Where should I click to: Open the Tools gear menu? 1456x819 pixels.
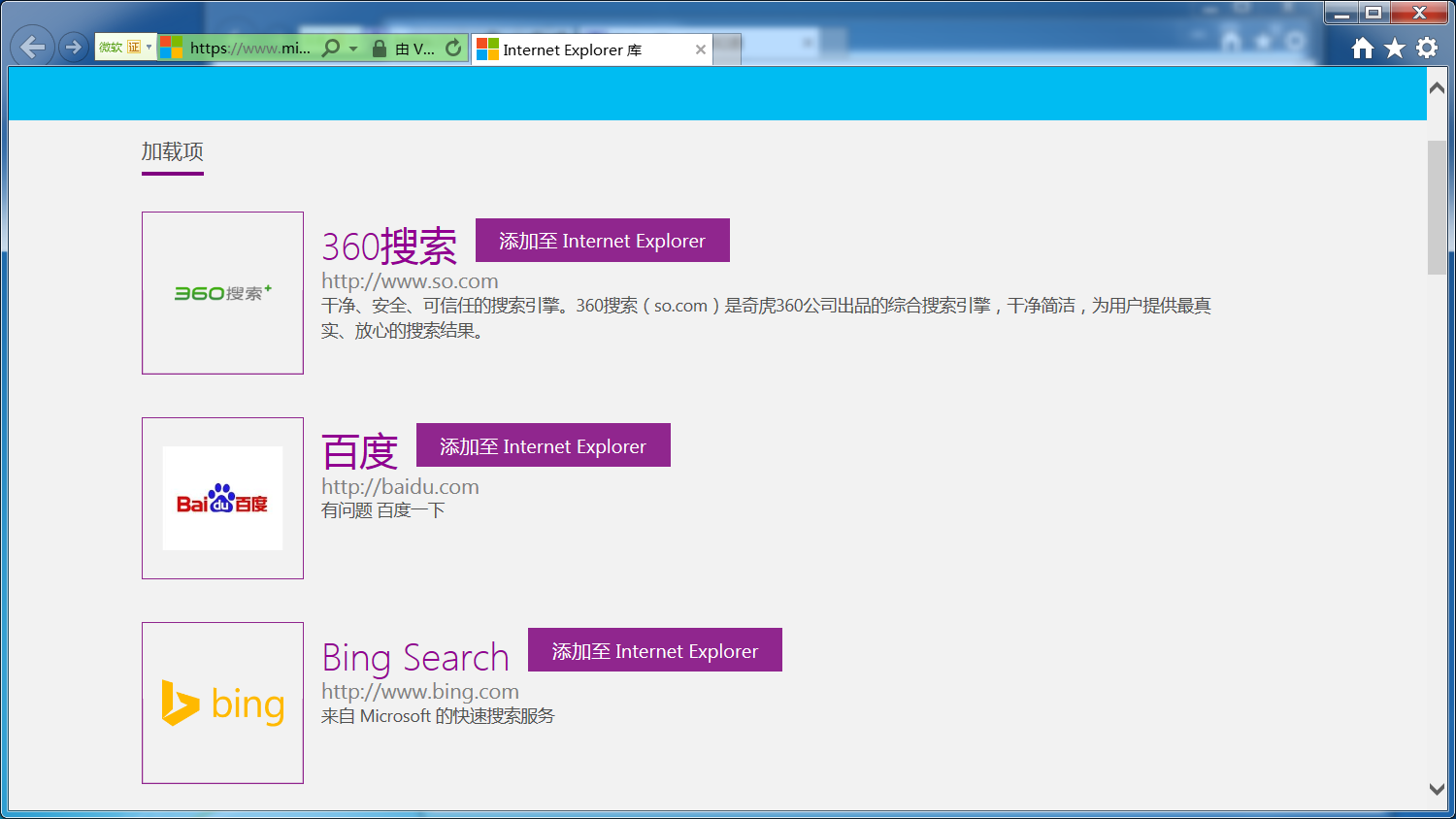click(1427, 48)
